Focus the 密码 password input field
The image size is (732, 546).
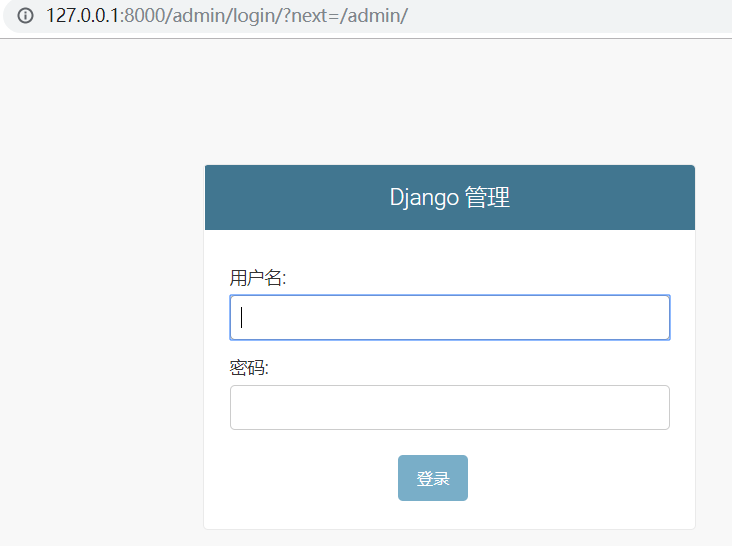pyautogui.click(x=450, y=407)
